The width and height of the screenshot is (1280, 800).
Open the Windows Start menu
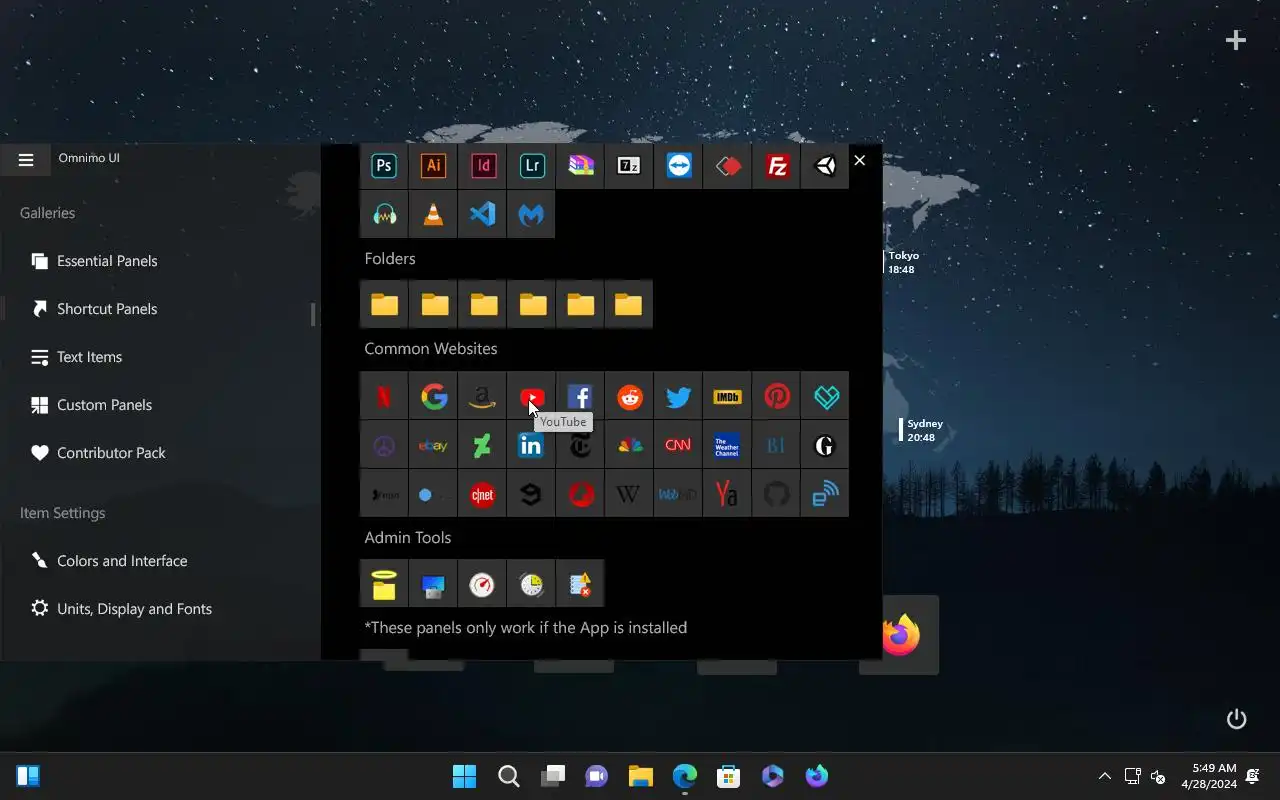coord(465,776)
